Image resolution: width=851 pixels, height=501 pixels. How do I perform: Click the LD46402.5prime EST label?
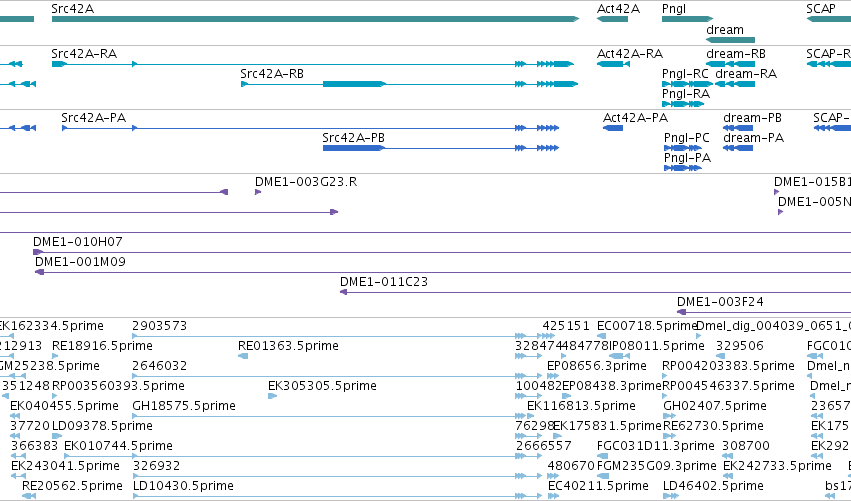[x=713, y=486]
